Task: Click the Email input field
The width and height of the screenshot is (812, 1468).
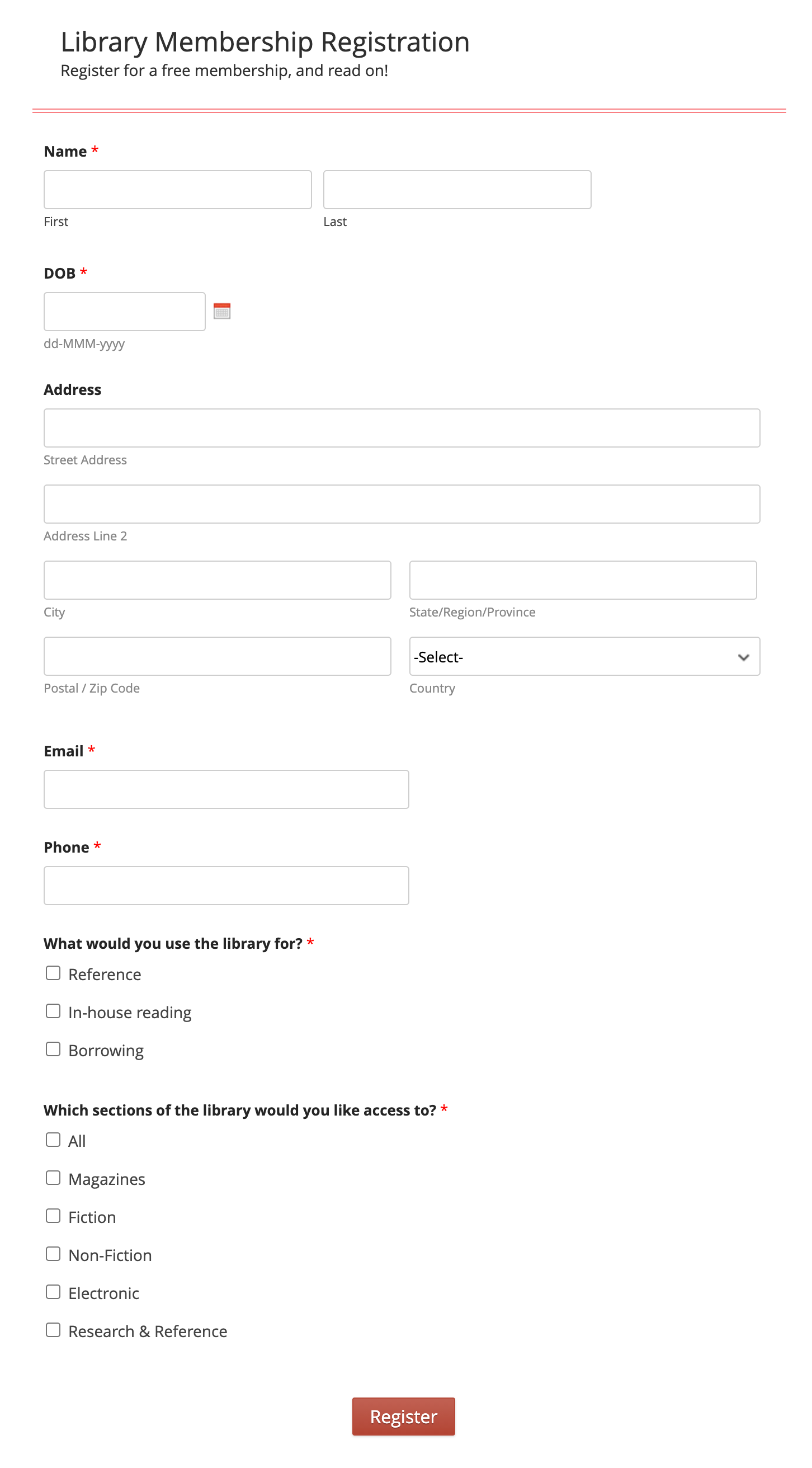Action: coord(226,789)
